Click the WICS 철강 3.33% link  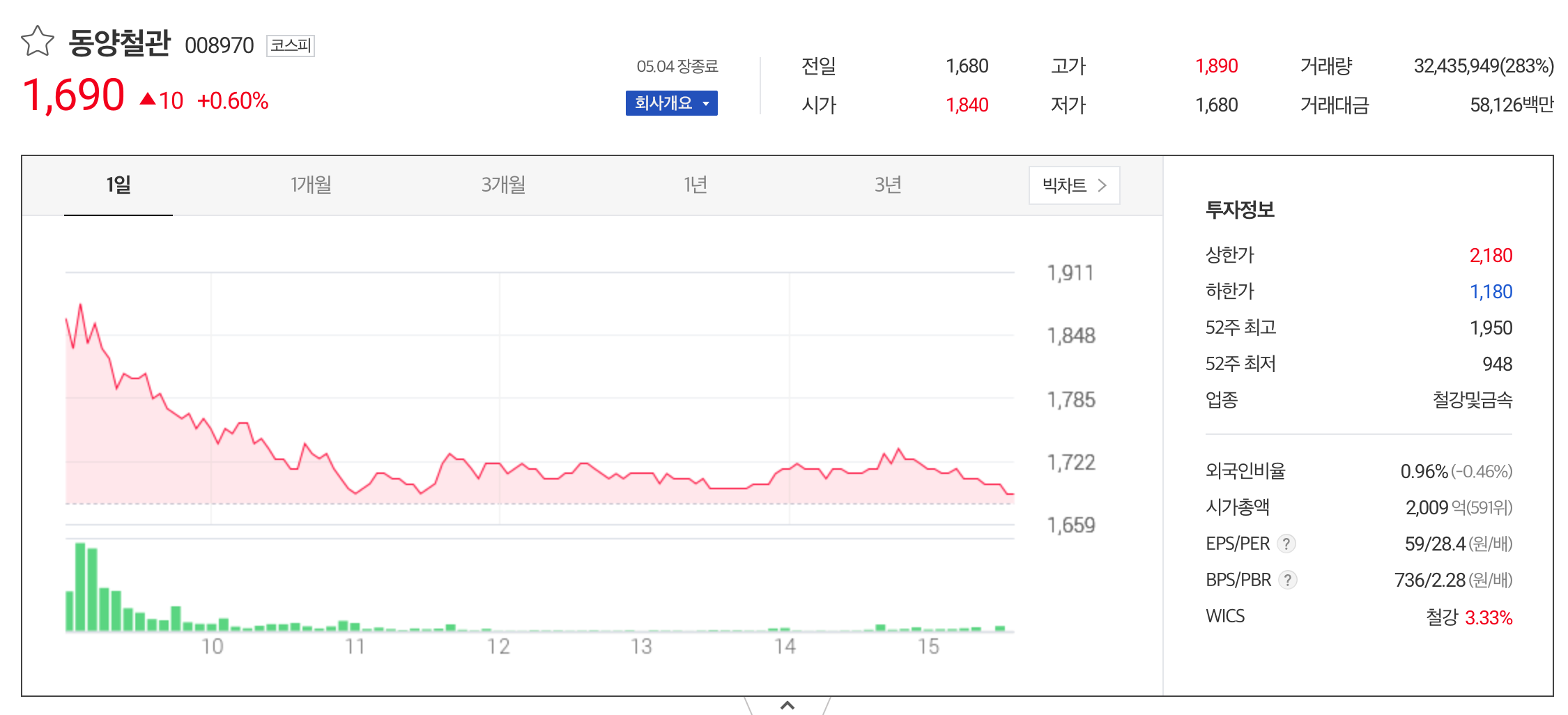[x=1469, y=617]
